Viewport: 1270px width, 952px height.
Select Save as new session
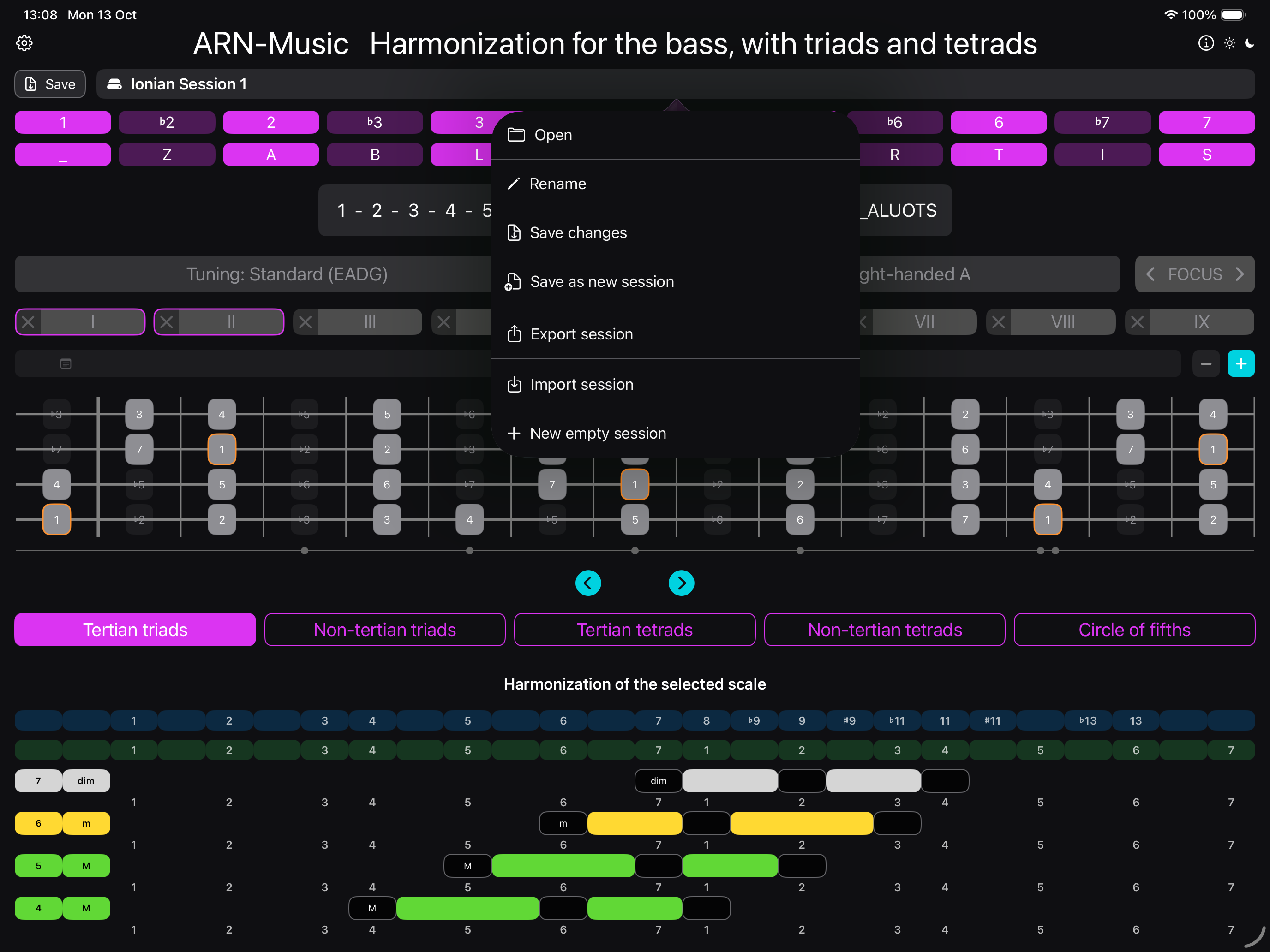point(602,282)
